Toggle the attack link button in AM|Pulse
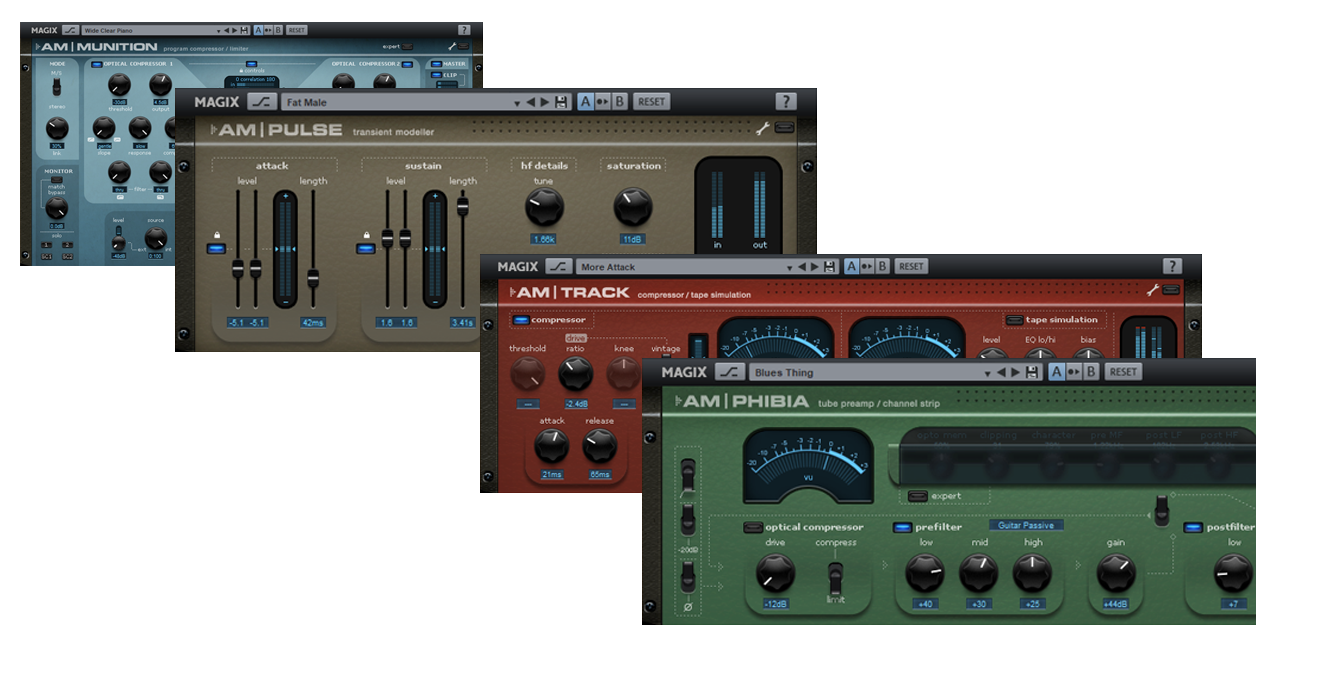Image resolution: width=1343 pixels, height=681 pixels. (x=216, y=247)
